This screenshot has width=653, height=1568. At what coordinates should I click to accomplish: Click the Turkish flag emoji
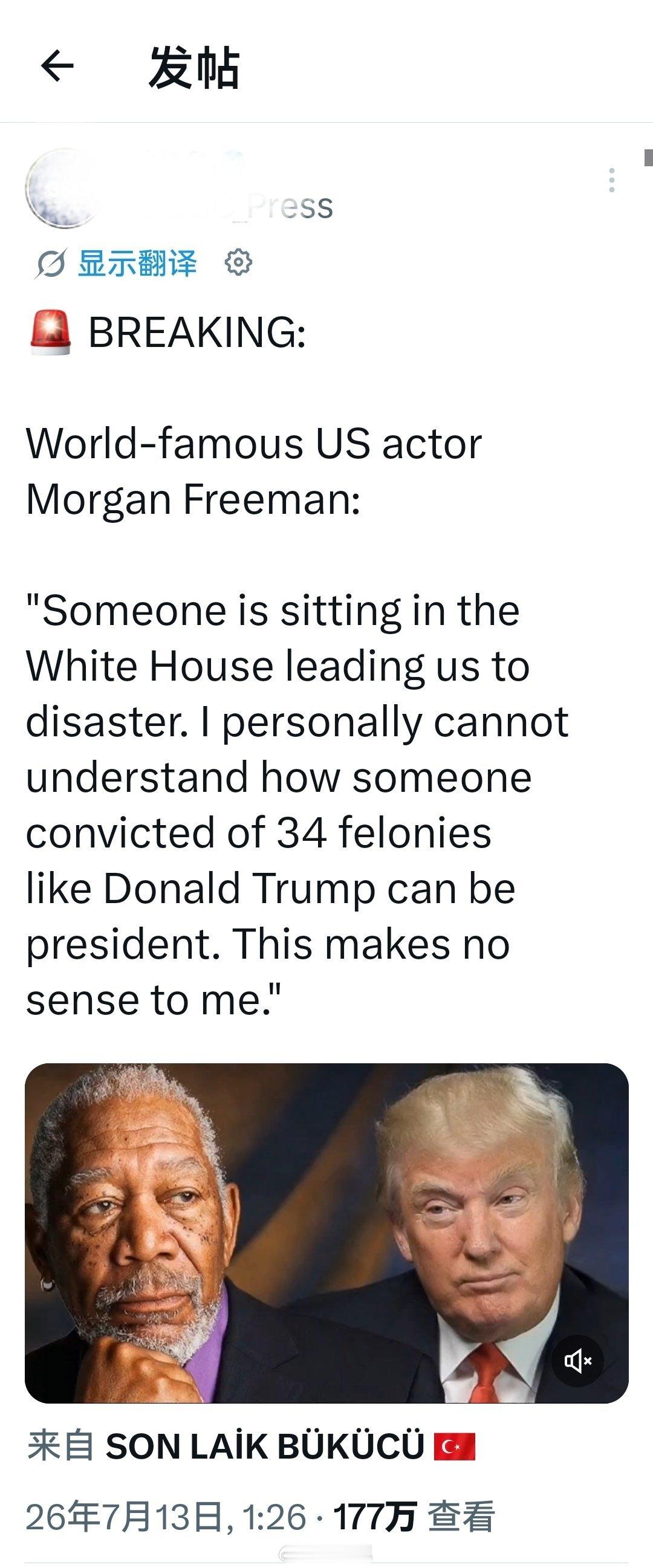[454, 1448]
